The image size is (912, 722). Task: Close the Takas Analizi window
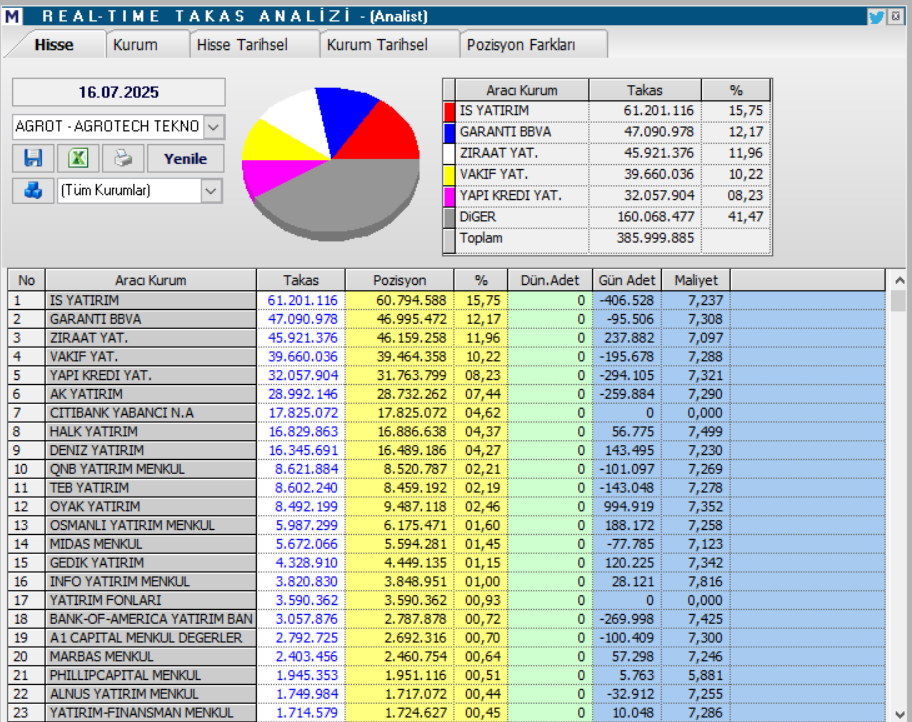tap(896, 17)
